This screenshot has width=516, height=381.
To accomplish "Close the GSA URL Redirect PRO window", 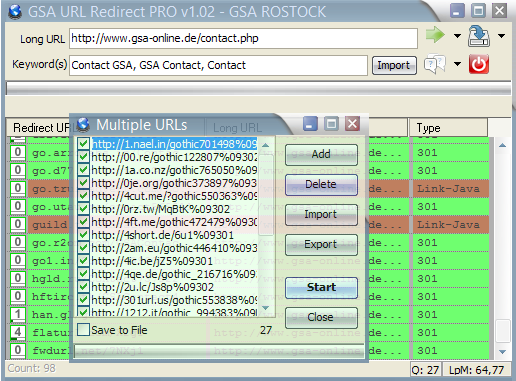I will click(499, 11).
